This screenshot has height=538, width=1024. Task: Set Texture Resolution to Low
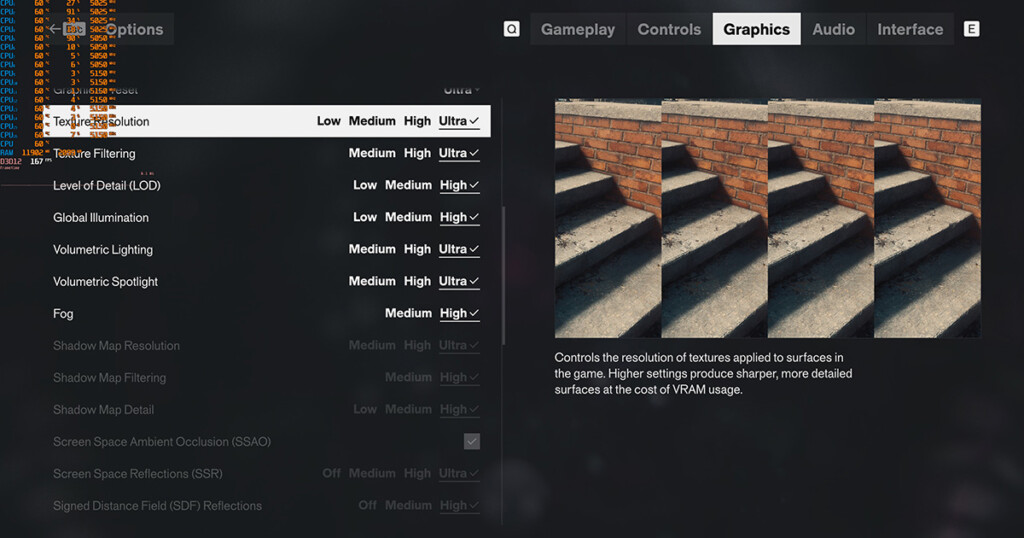tap(328, 121)
